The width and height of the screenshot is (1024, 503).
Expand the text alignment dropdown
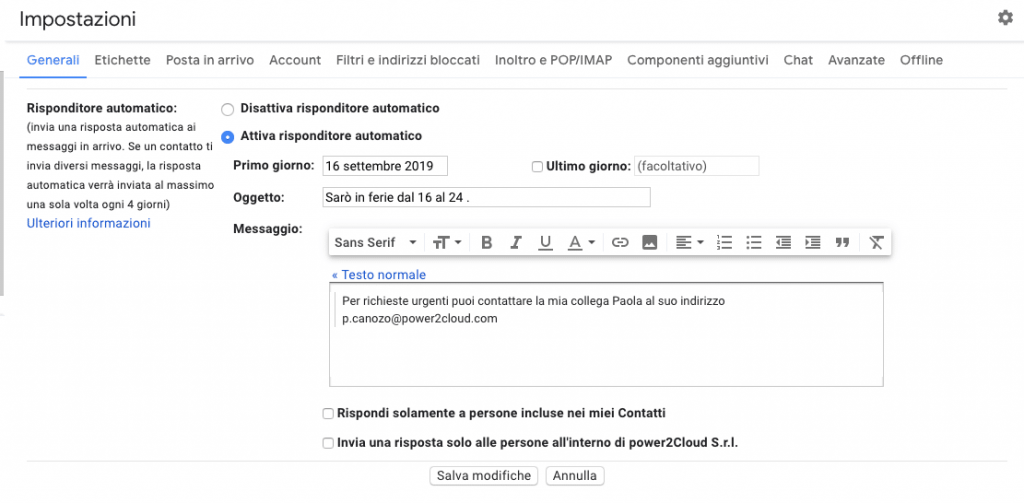[x=689, y=243]
